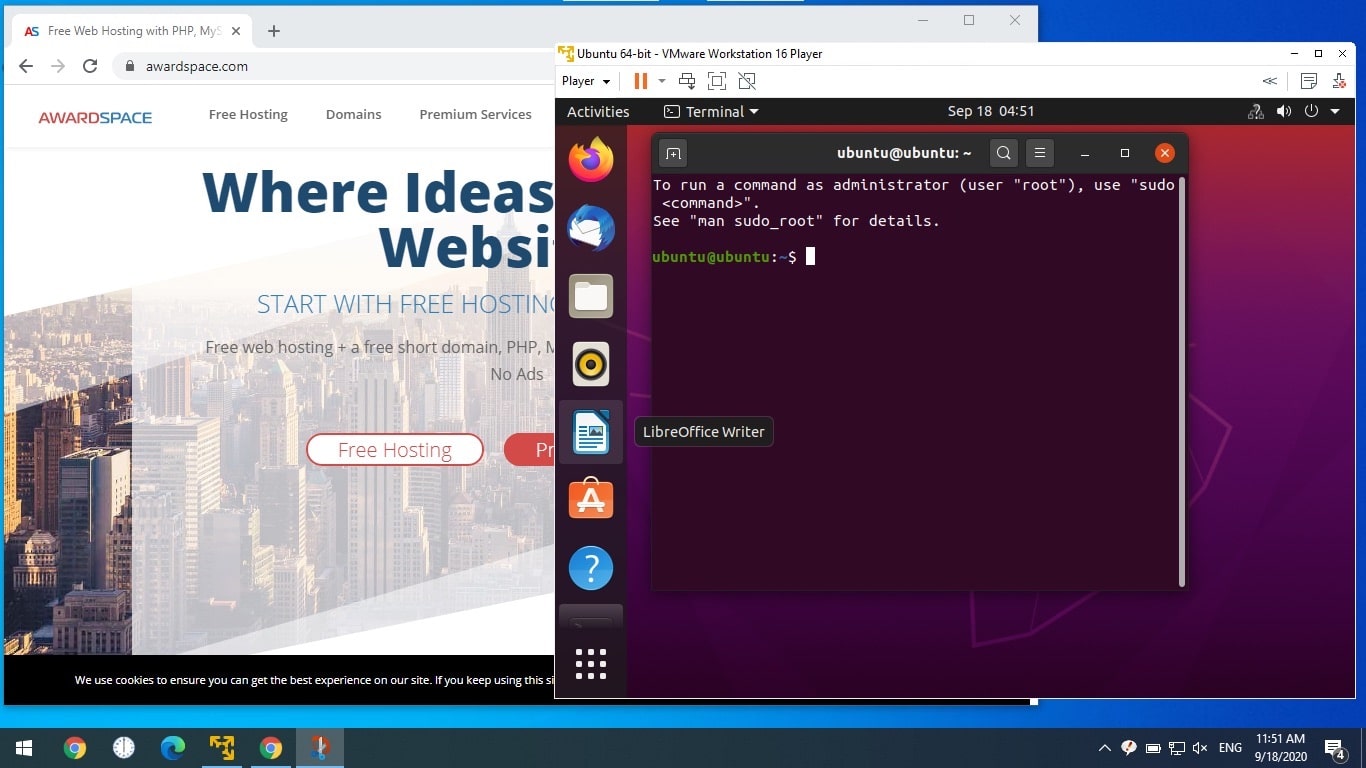Image resolution: width=1366 pixels, height=768 pixels.
Task: Click the white Free Hosting button
Action: 395,450
